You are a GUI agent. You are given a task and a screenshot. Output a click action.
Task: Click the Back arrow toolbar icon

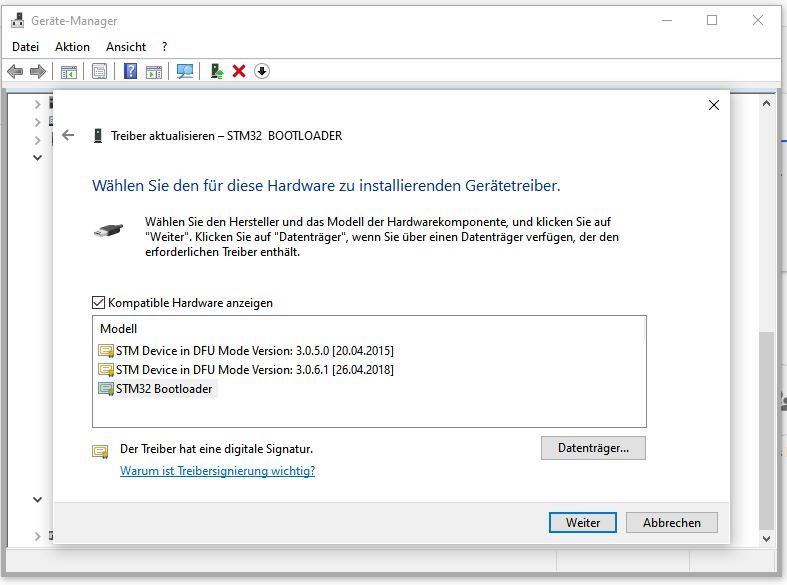click(x=15, y=71)
